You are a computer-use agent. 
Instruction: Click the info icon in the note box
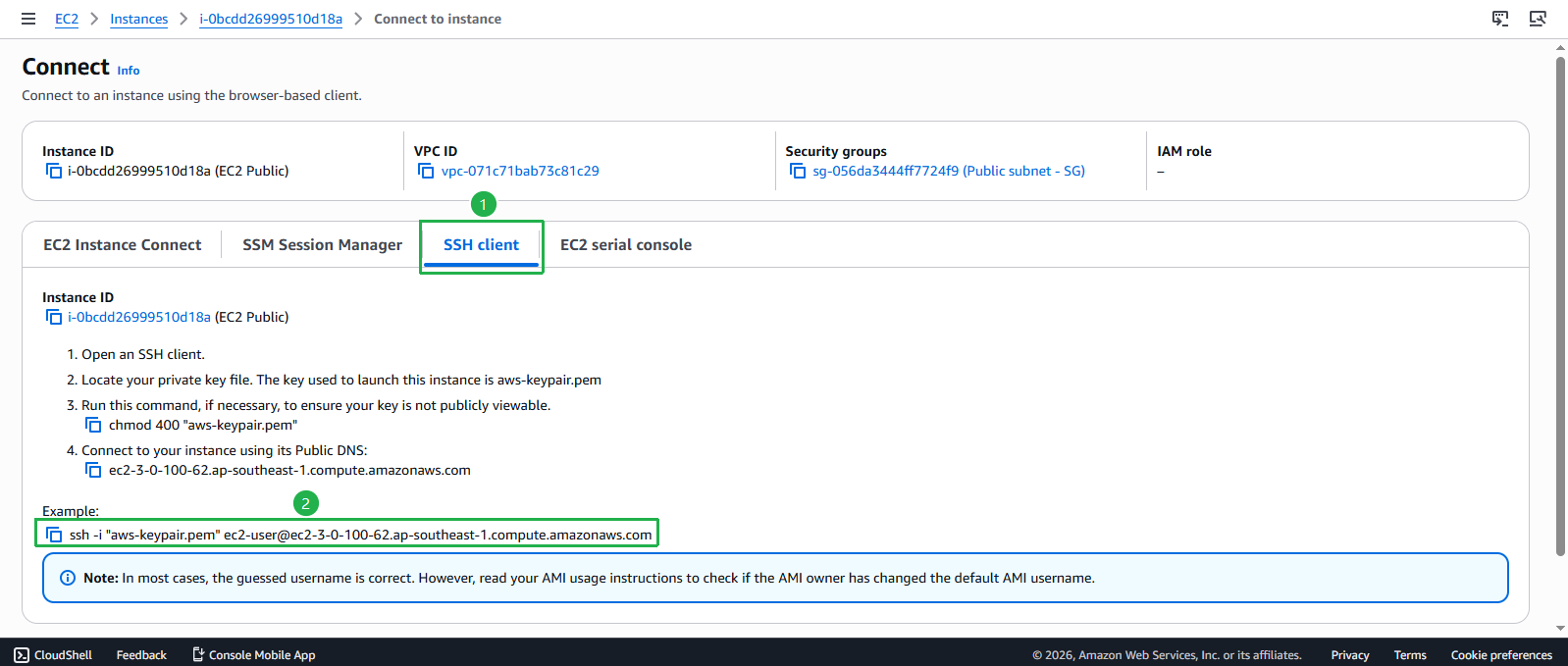[68, 578]
